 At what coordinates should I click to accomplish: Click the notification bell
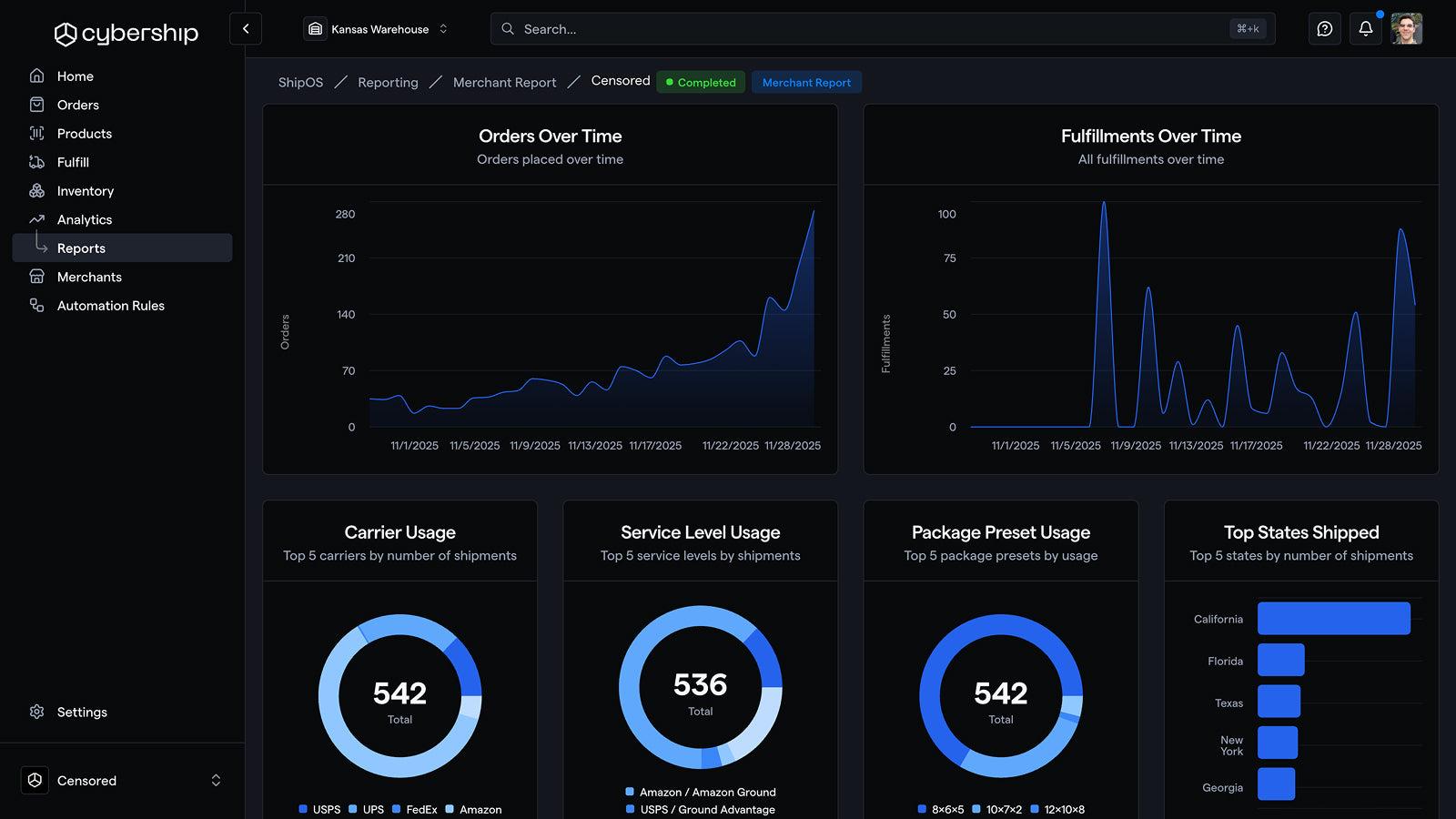(1365, 28)
